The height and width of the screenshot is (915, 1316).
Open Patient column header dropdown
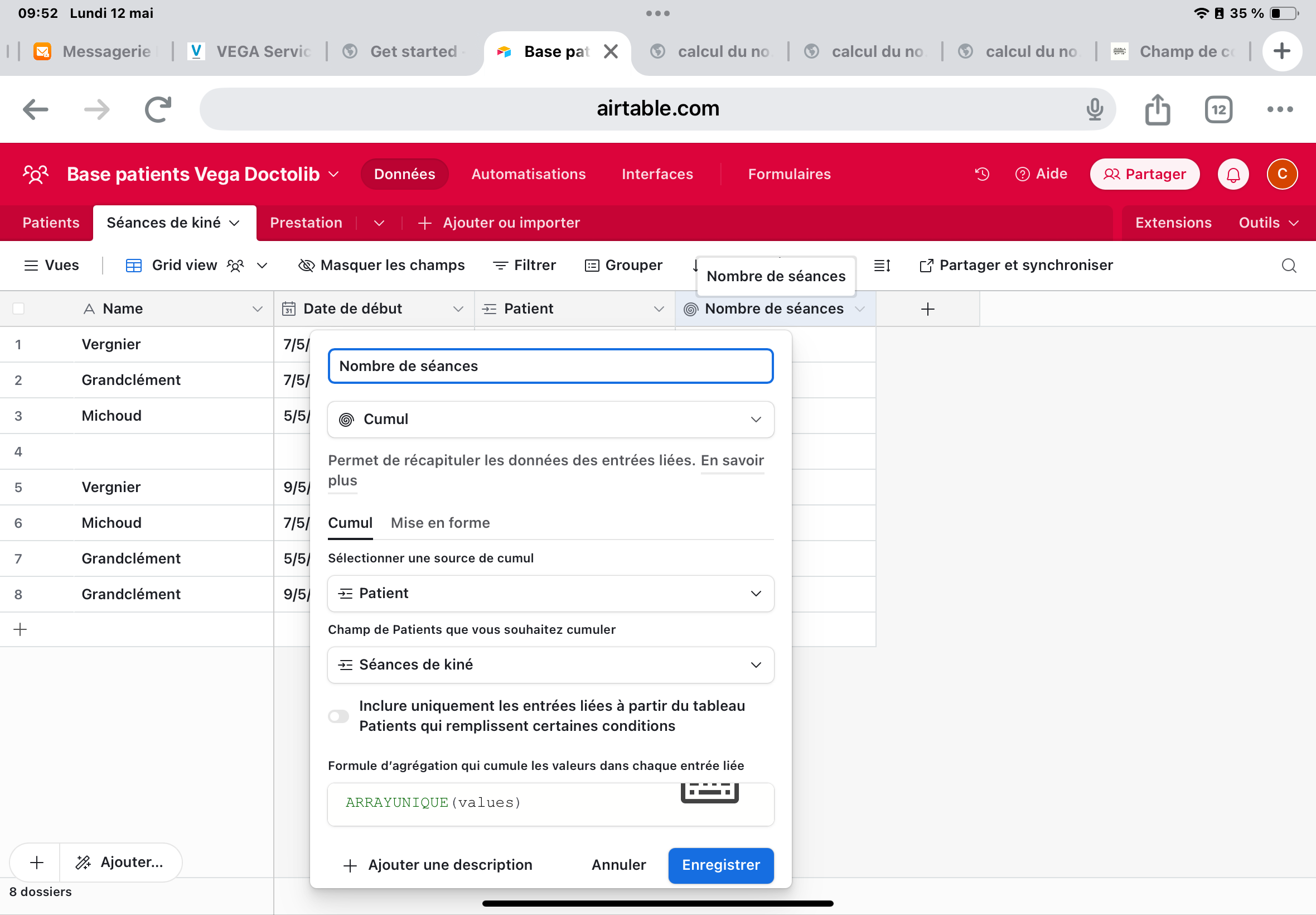point(659,309)
